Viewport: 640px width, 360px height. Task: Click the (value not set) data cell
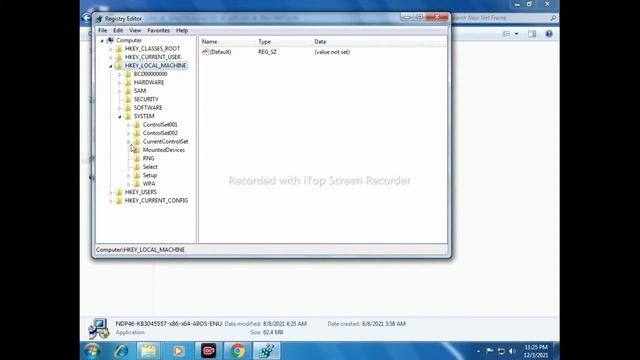332,52
